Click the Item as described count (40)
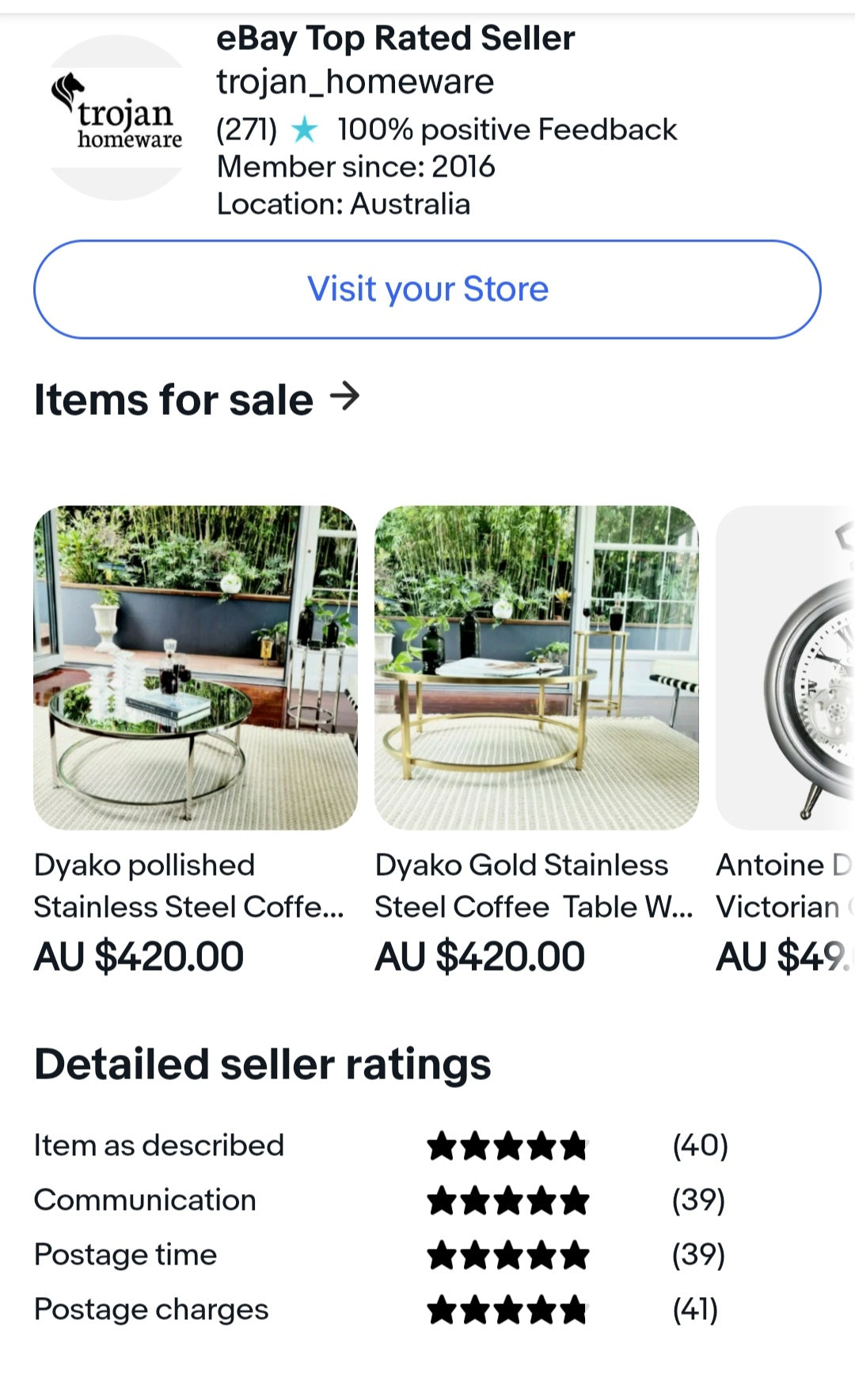 click(700, 1146)
